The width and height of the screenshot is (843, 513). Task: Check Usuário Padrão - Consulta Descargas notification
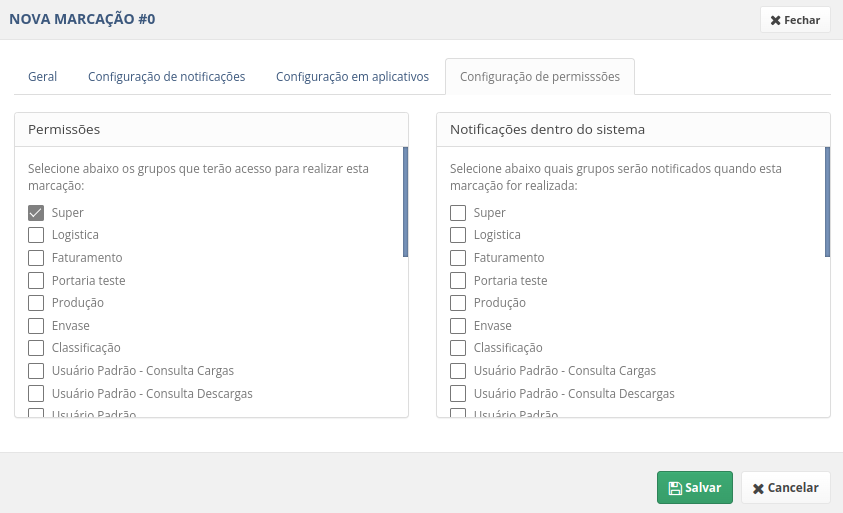coord(458,394)
